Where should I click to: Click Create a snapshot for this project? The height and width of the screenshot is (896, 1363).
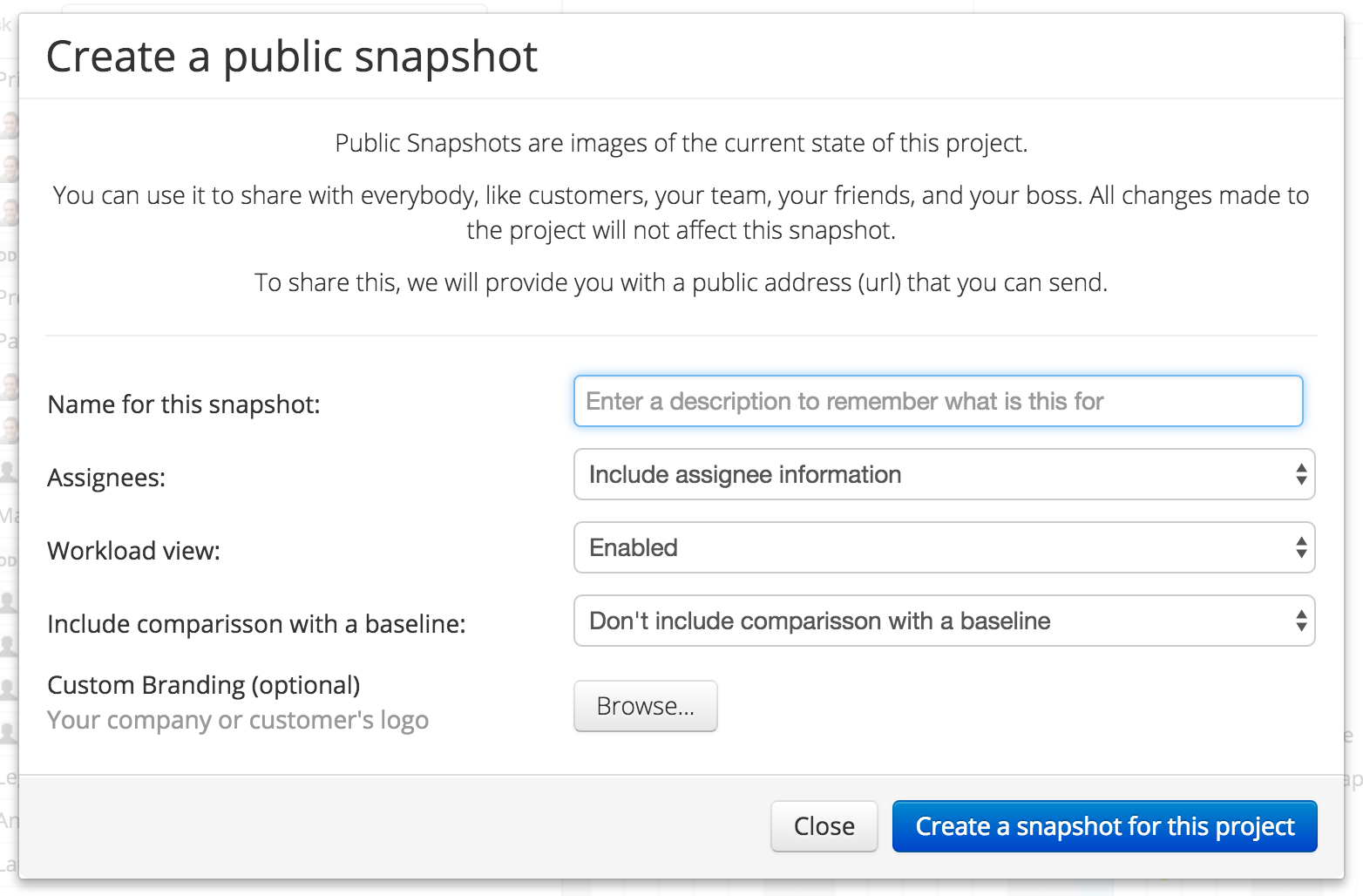click(1105, 826)
